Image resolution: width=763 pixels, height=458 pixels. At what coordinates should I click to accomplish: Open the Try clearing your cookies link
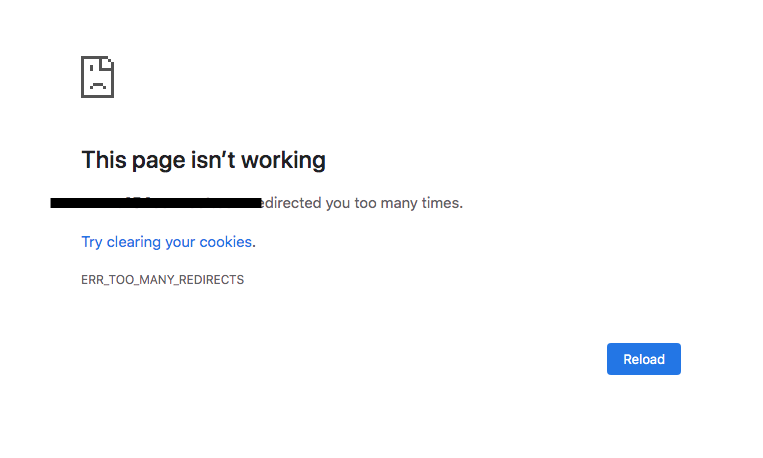[166, 242]
